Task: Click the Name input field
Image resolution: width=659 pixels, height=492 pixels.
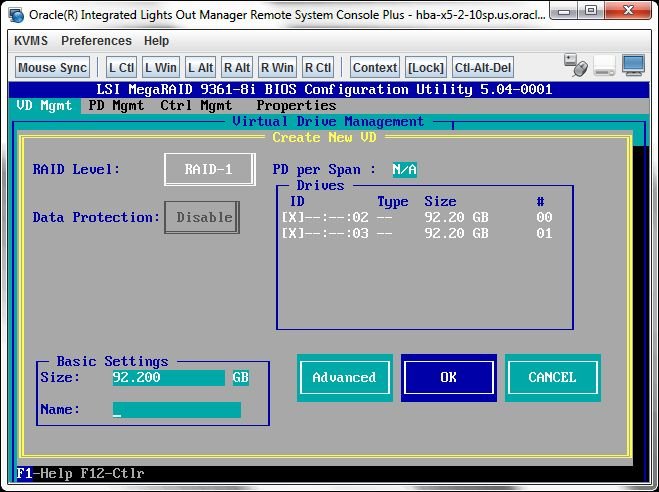Action: [x=177, y=410]
